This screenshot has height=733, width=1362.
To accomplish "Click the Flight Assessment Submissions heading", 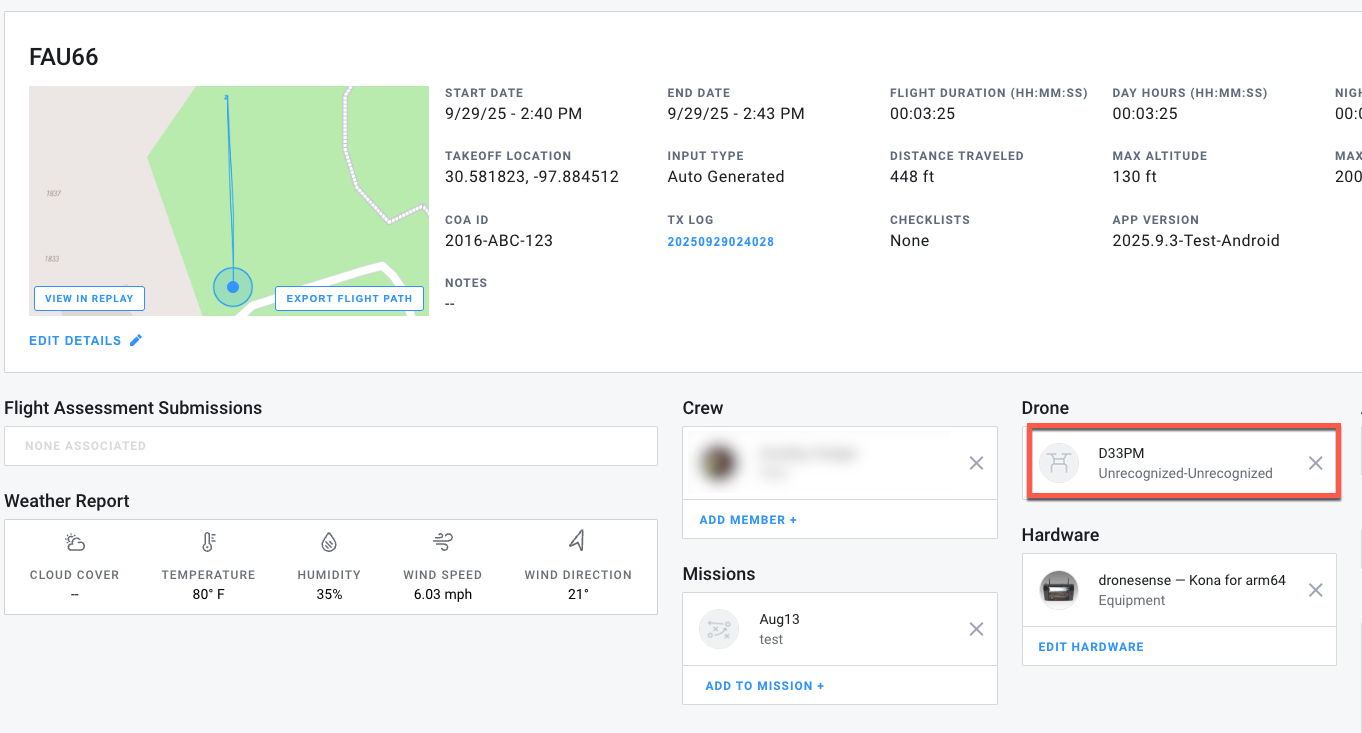I will pos(133,408).
